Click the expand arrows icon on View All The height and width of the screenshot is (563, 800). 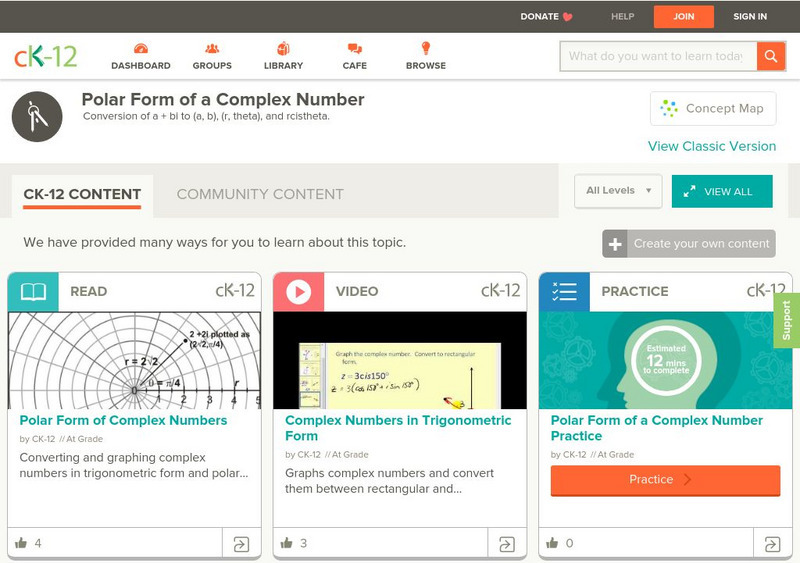tap(689, 191)
